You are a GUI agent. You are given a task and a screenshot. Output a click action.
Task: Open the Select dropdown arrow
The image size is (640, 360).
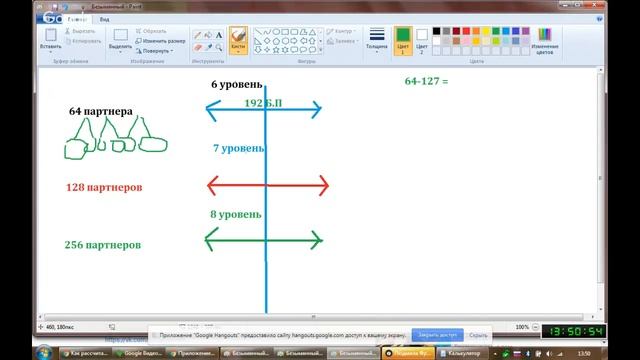[x=120, y=52]
